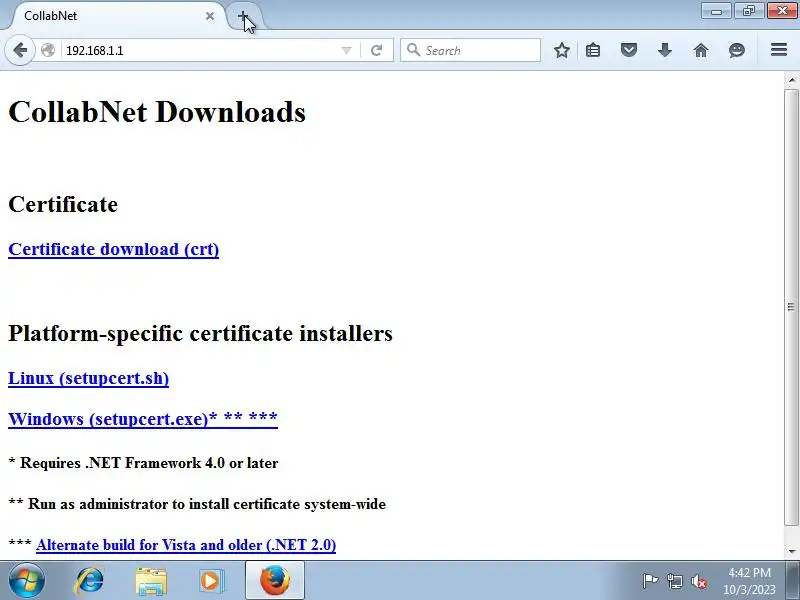Click the globe site identity icon

48,50
